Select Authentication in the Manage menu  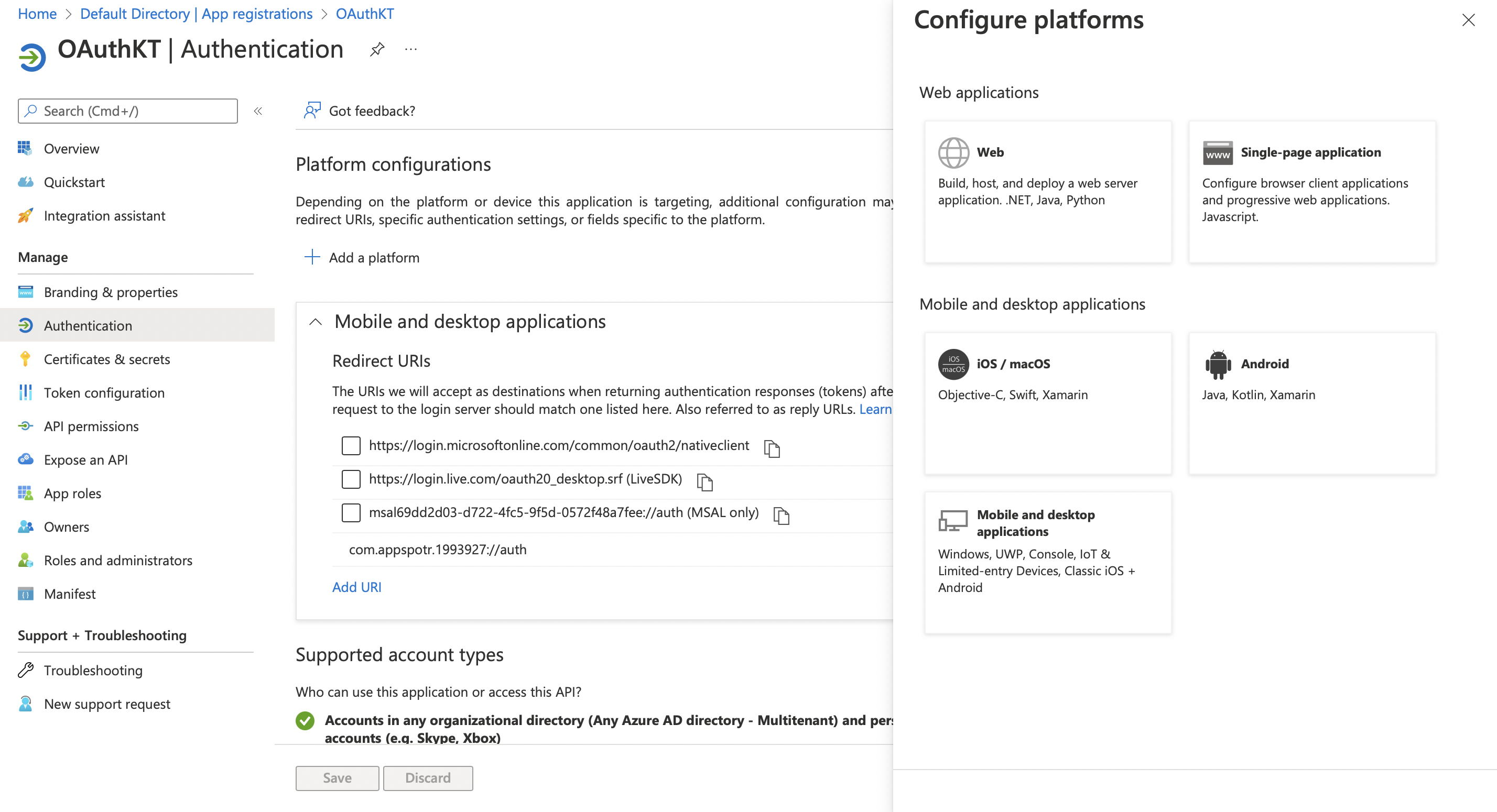click(x=137, y=326)
